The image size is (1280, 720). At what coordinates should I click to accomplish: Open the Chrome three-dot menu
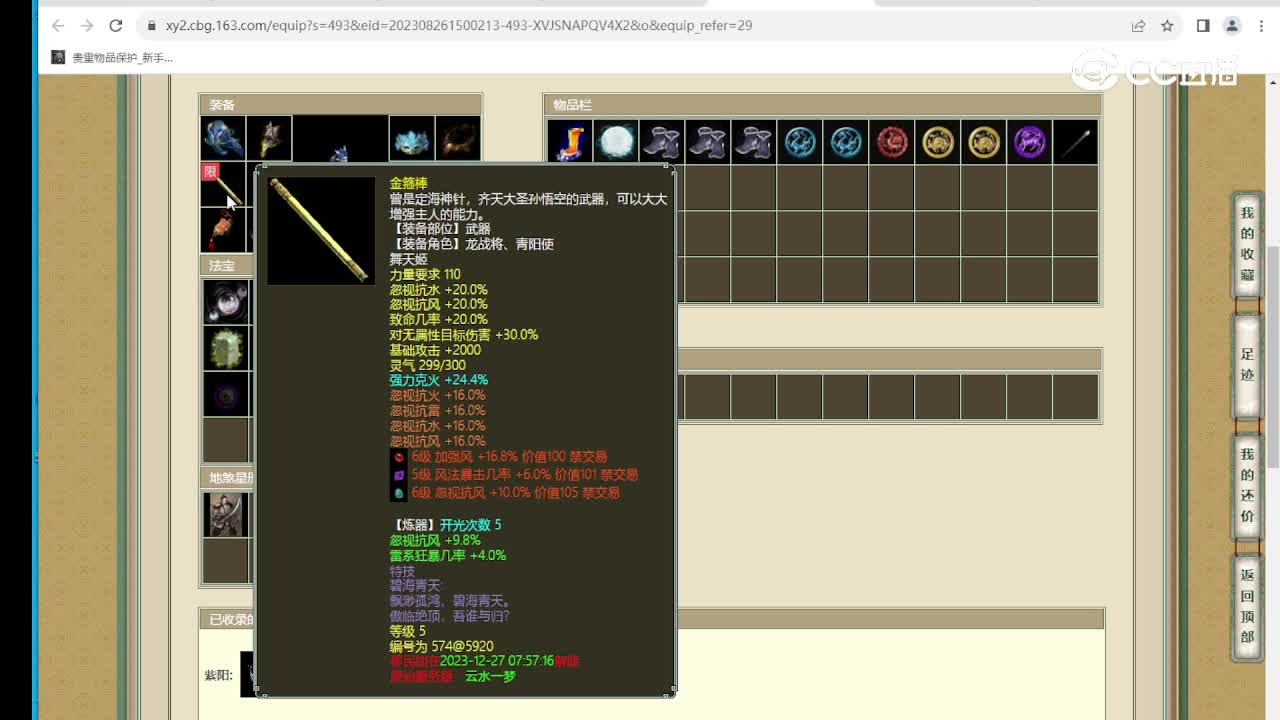click(1260, 25)
